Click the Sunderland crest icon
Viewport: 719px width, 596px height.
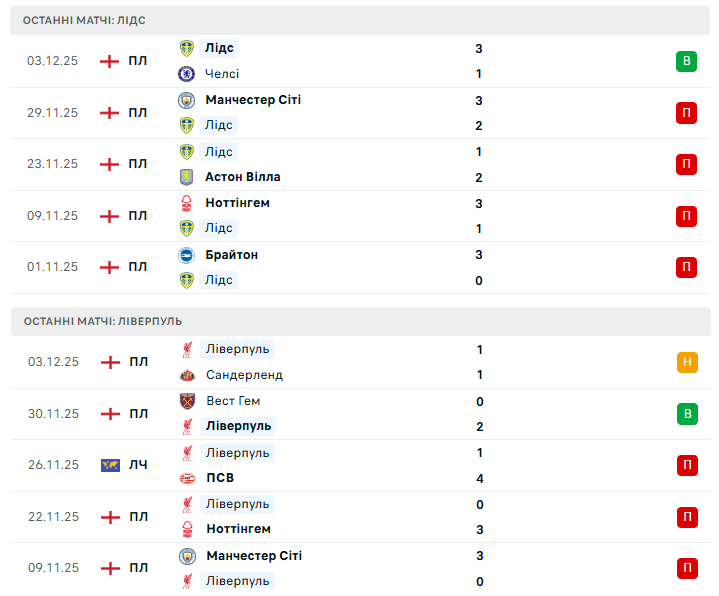(x=186, y=375)
